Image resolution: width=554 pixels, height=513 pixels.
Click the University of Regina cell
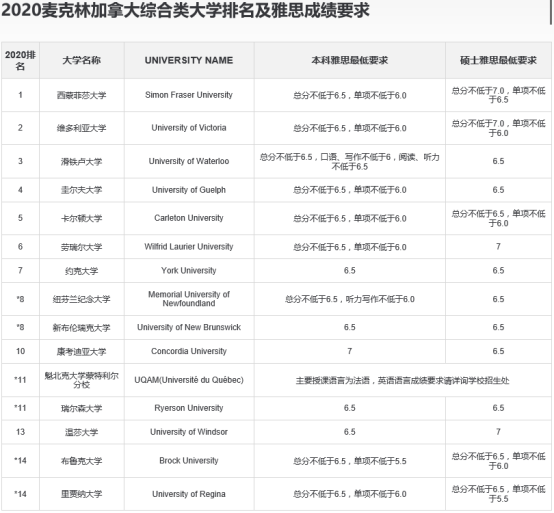tap(189, 494)
